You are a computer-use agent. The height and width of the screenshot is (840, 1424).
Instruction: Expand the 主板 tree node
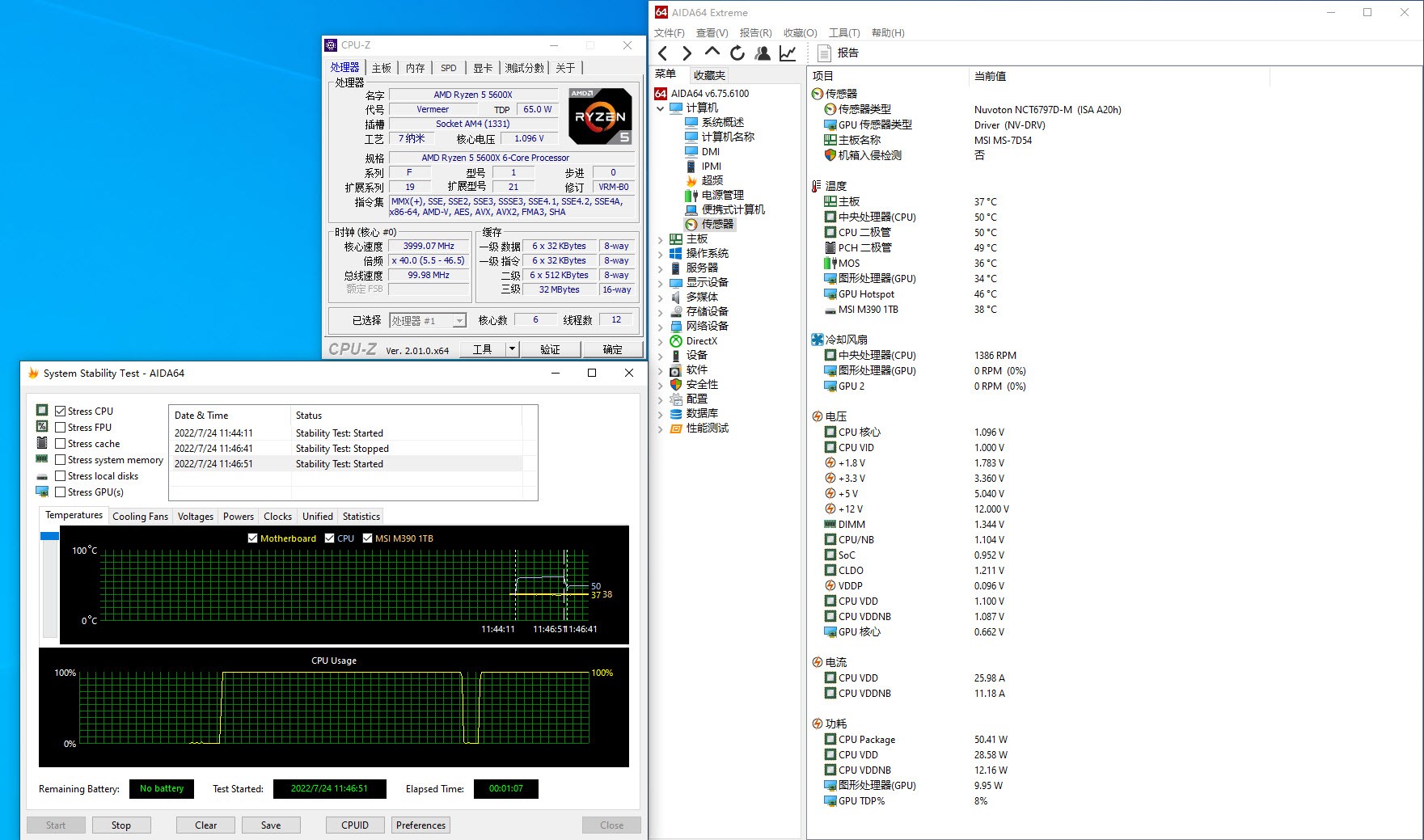point(661,239)
